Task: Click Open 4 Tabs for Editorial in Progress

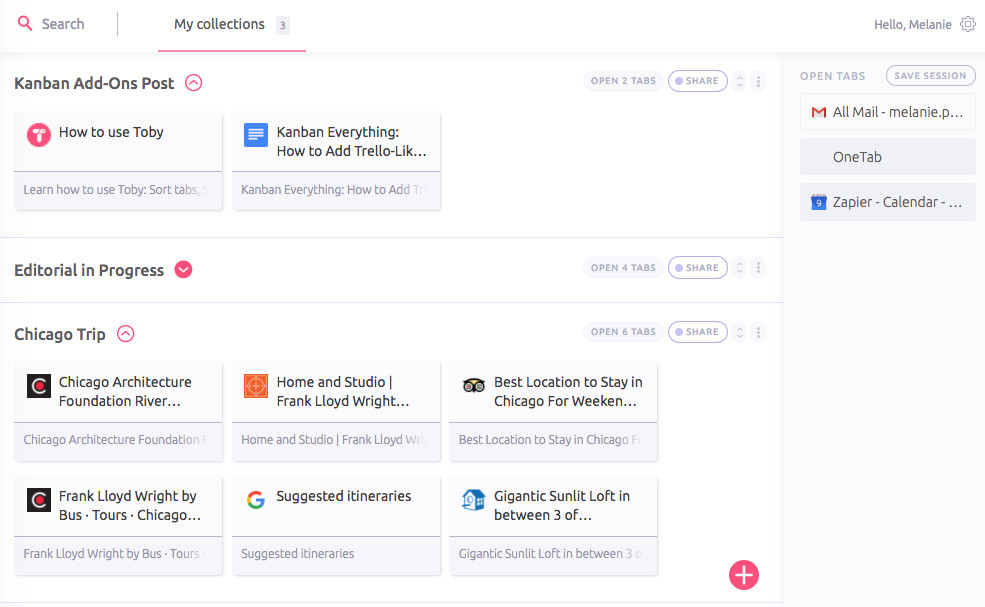Action: point(623,268)
